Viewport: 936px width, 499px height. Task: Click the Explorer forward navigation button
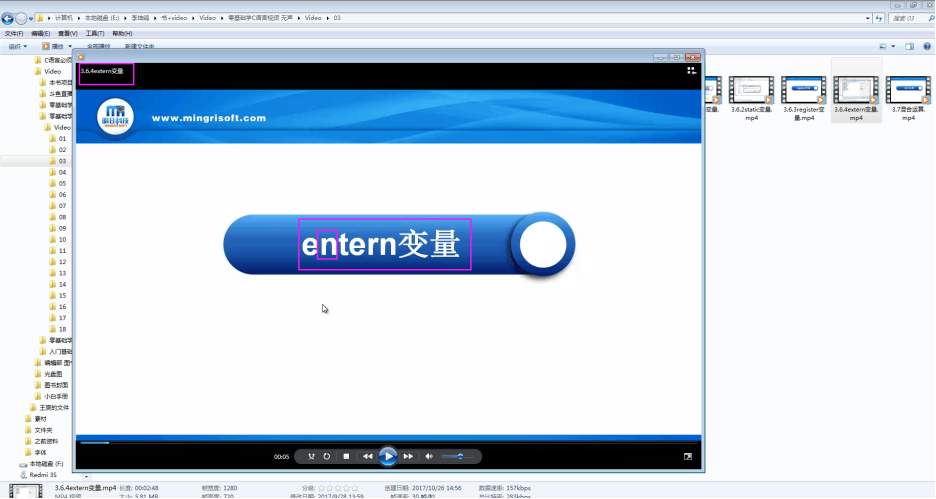[21, 19]
